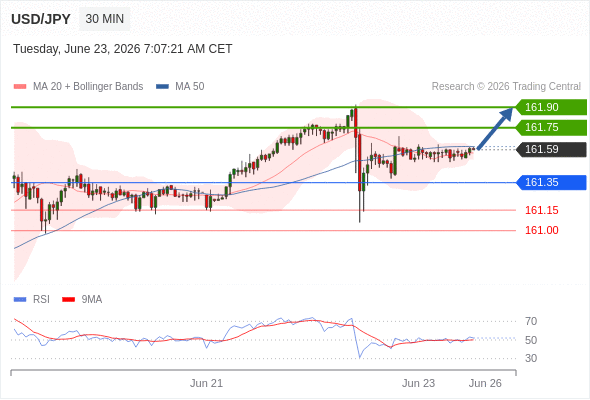Click the 161.75 green resistance price tag

[x=551, y=128]
